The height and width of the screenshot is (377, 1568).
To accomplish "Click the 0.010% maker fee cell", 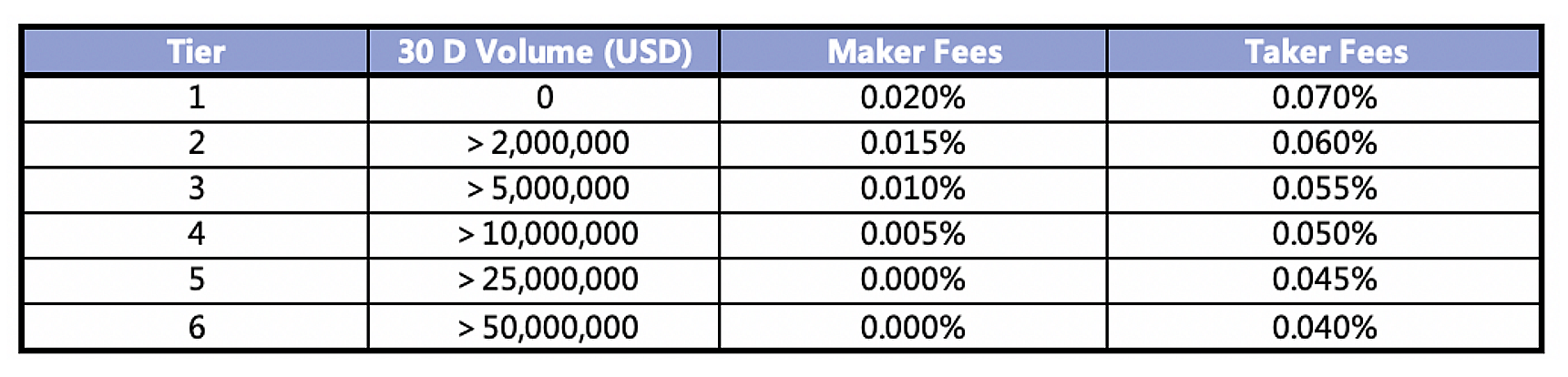I will pyautogui.click(x=913, y=188).
